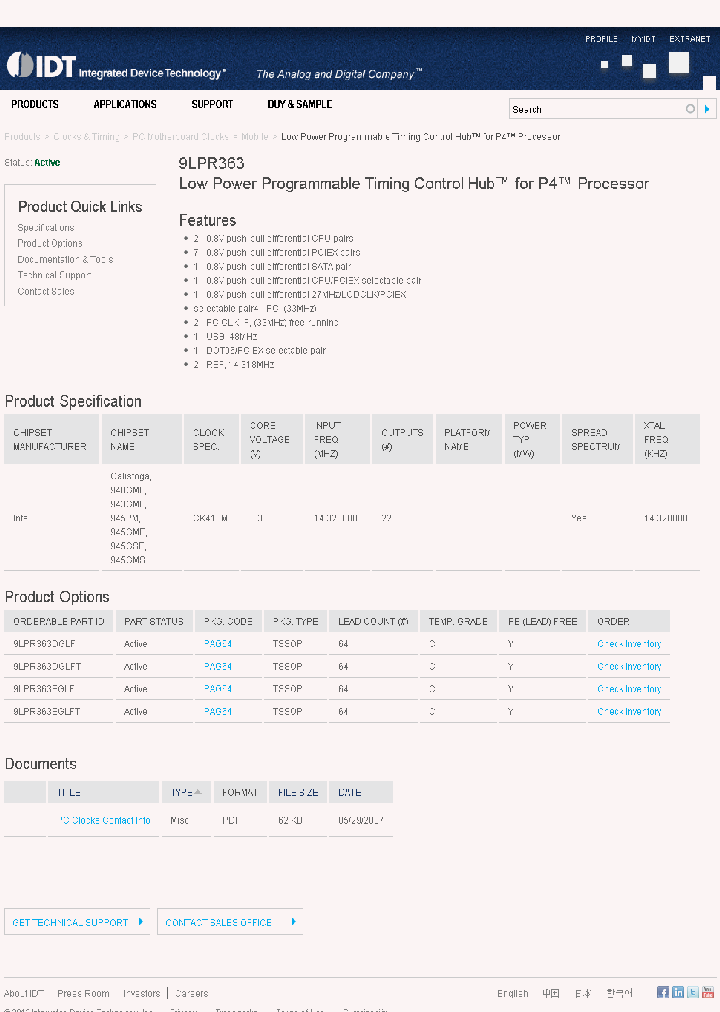720x1012 pixels.
Task: Click the 9LPR363 product title
Action: [212, 163]
